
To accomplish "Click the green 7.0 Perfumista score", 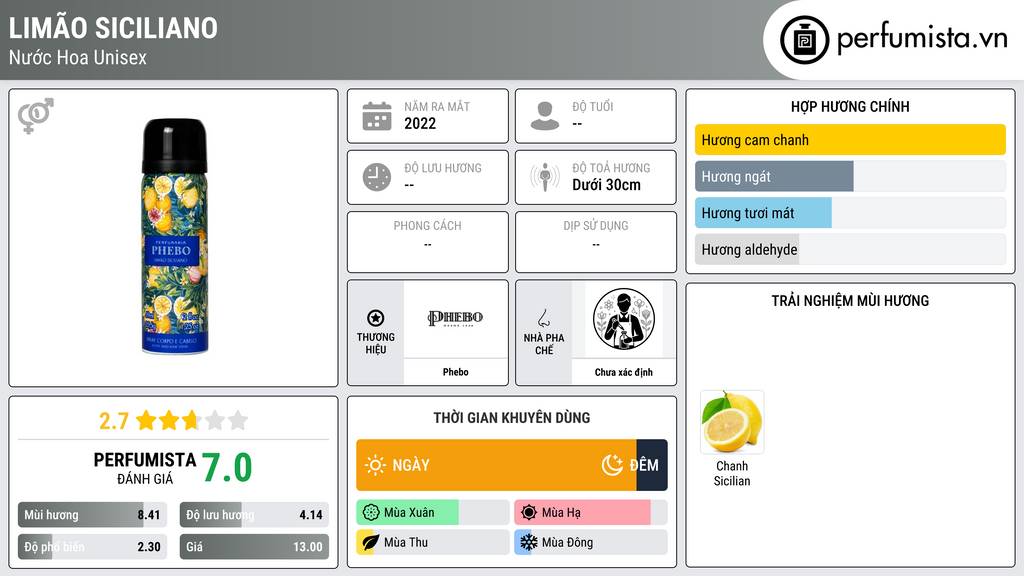I will 227,468.
